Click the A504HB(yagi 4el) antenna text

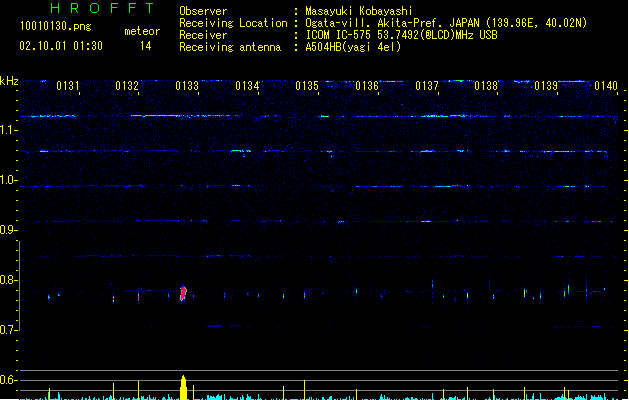(353, 47)
